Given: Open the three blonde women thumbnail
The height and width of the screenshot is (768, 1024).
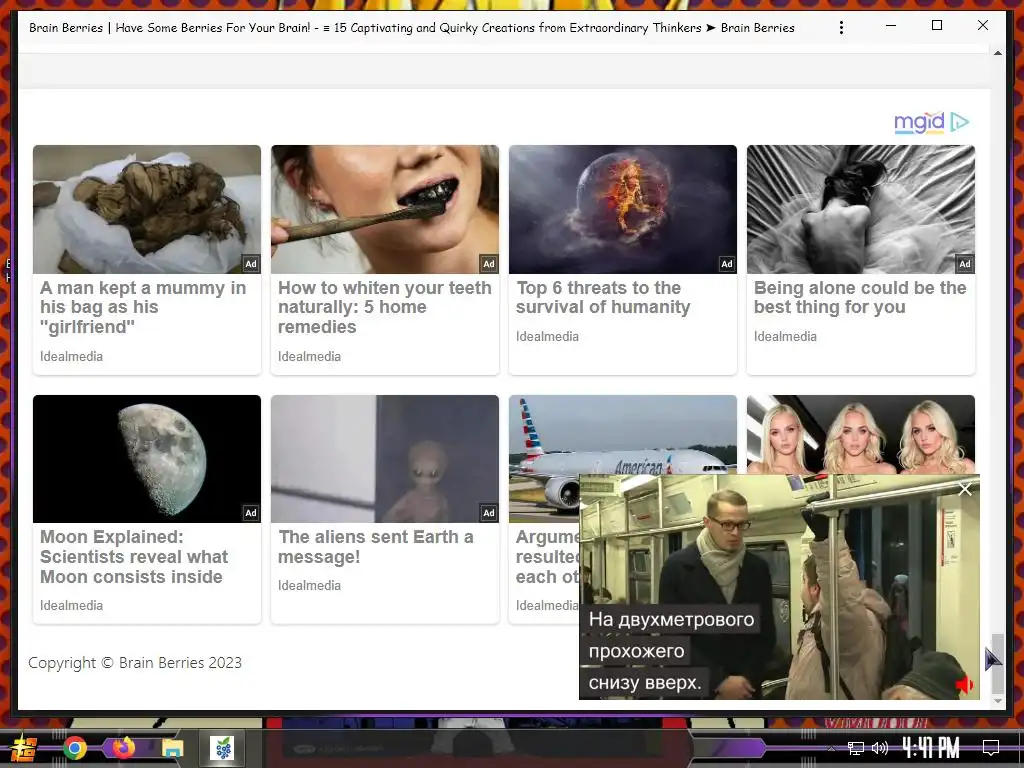Looking at the screenshot, I should point(861,434).
